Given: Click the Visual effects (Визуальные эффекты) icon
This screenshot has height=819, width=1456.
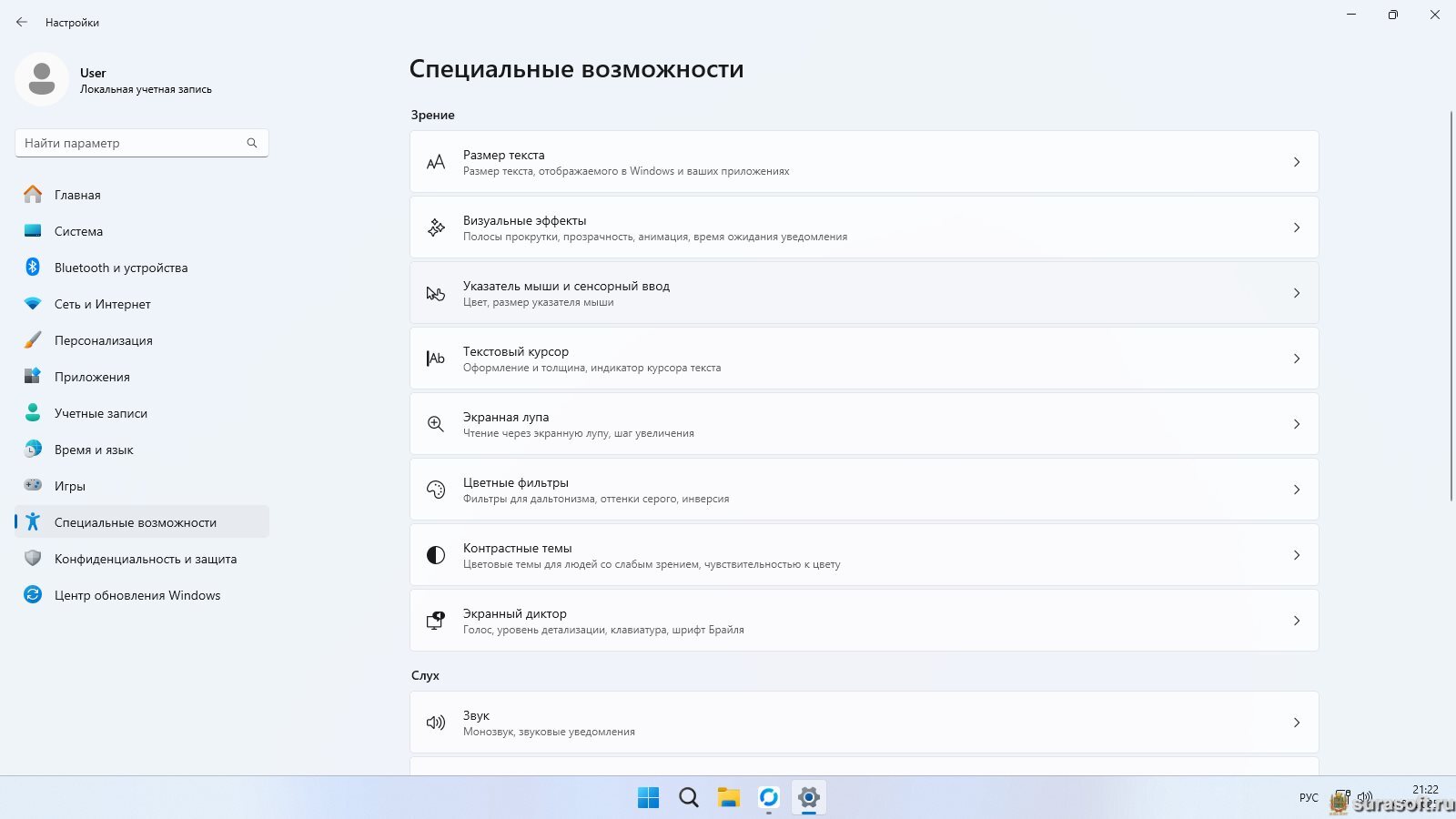Looking at the screenshot, I should click(436, 227).
